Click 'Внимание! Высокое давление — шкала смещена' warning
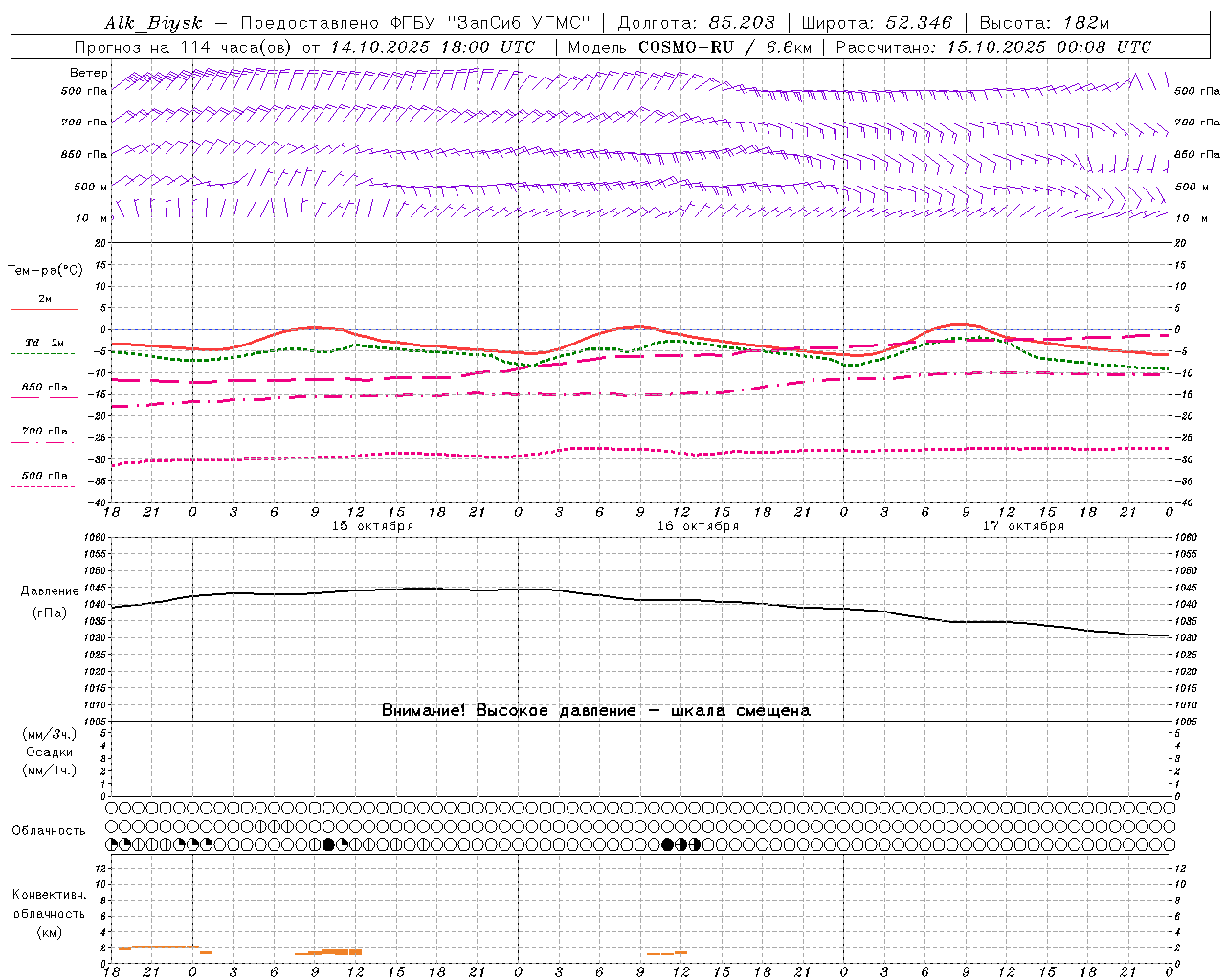This screenshot has width=1225, height=980. tap(595, 710)
